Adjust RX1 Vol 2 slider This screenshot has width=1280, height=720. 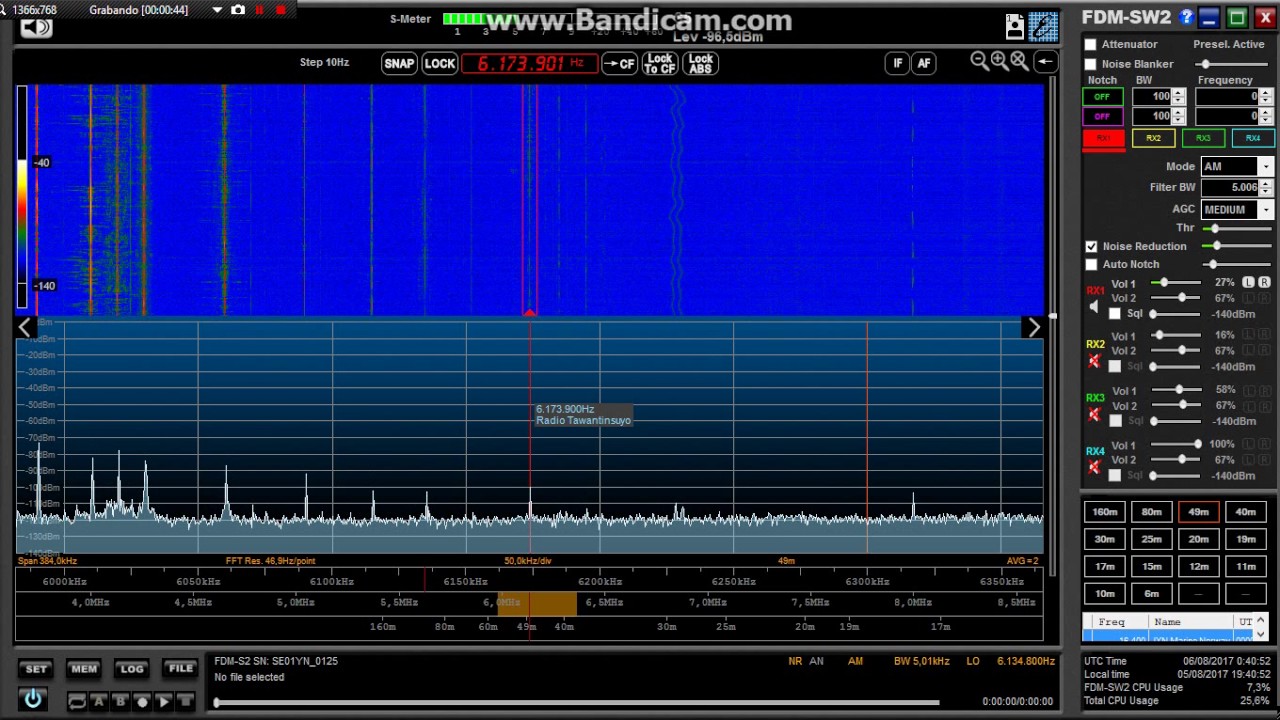(x=1175, y=298)
